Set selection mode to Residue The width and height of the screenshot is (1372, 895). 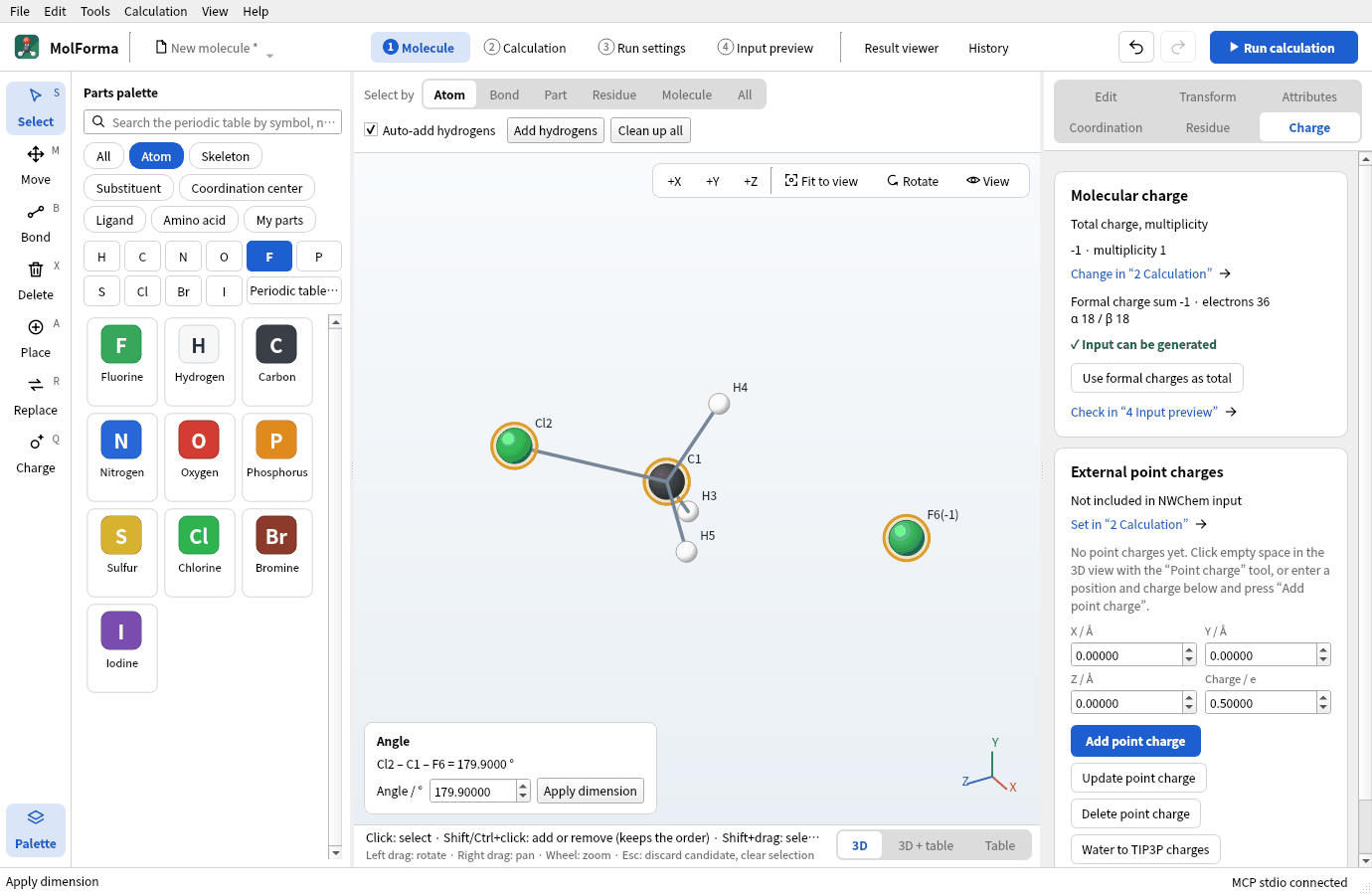[614, 94]
